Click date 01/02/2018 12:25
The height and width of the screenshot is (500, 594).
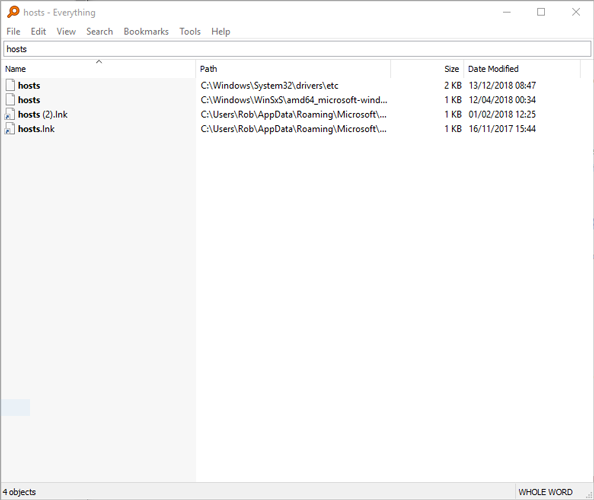click(x=502, y=114)
